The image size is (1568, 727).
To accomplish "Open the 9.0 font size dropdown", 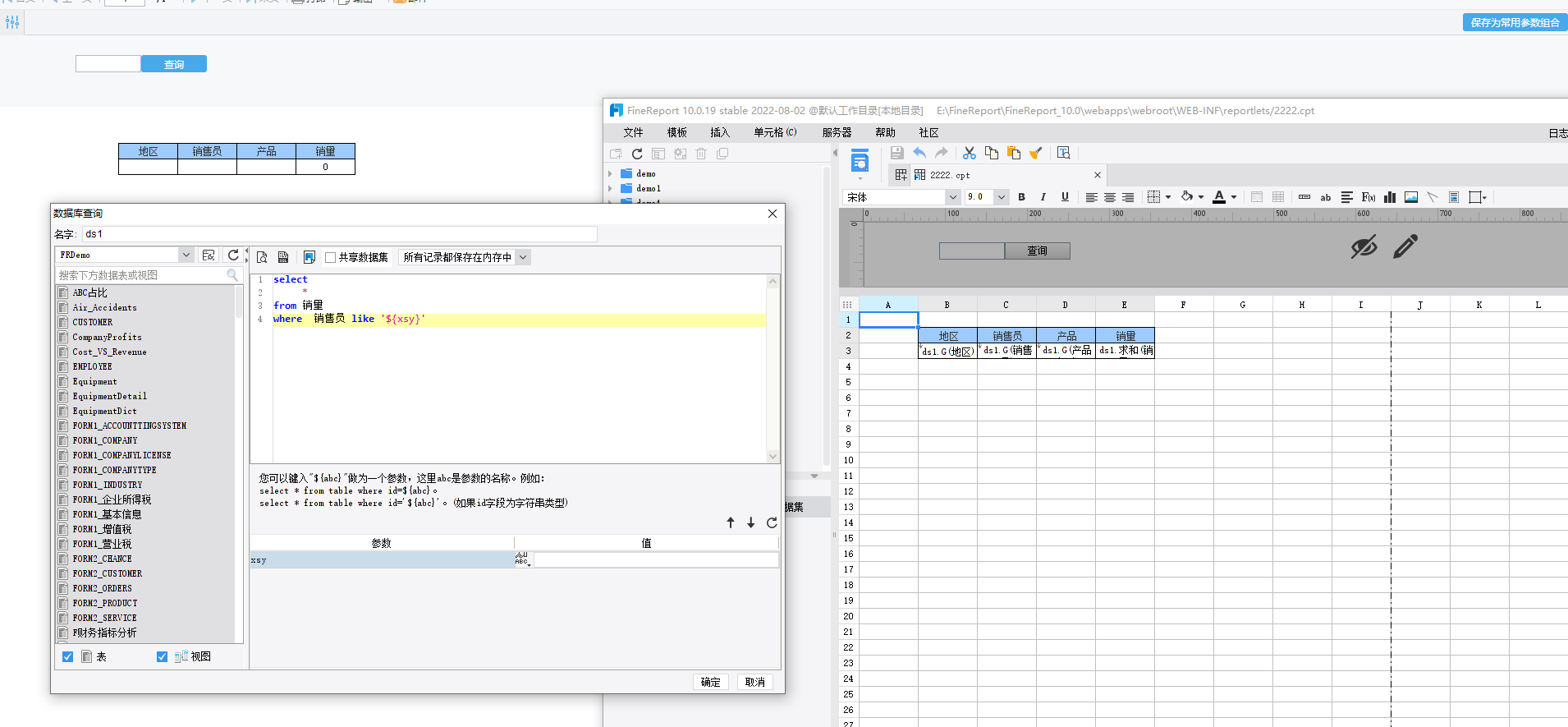I will click(1001, 197).
